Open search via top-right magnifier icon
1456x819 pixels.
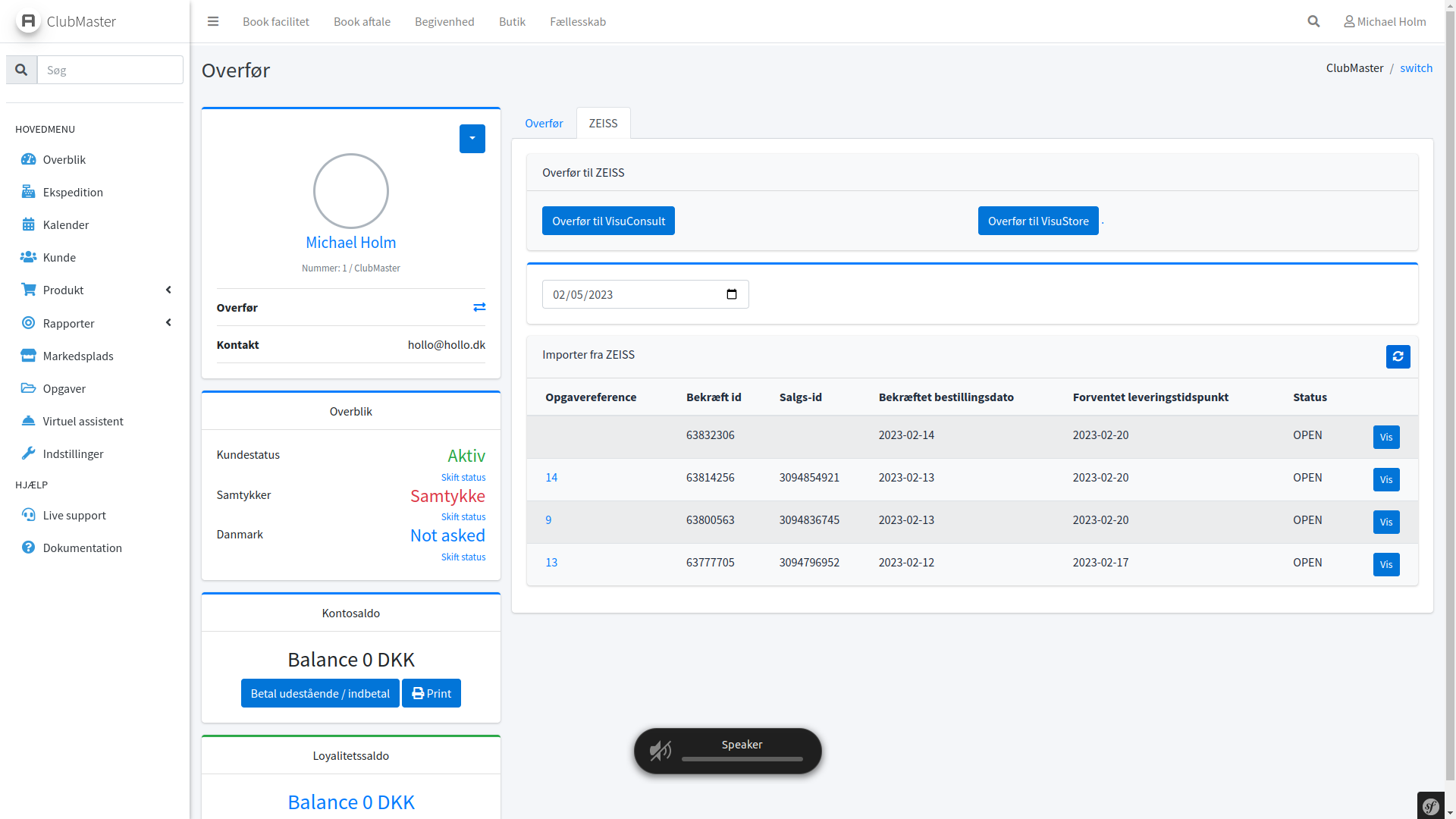tap(1313, 21)
